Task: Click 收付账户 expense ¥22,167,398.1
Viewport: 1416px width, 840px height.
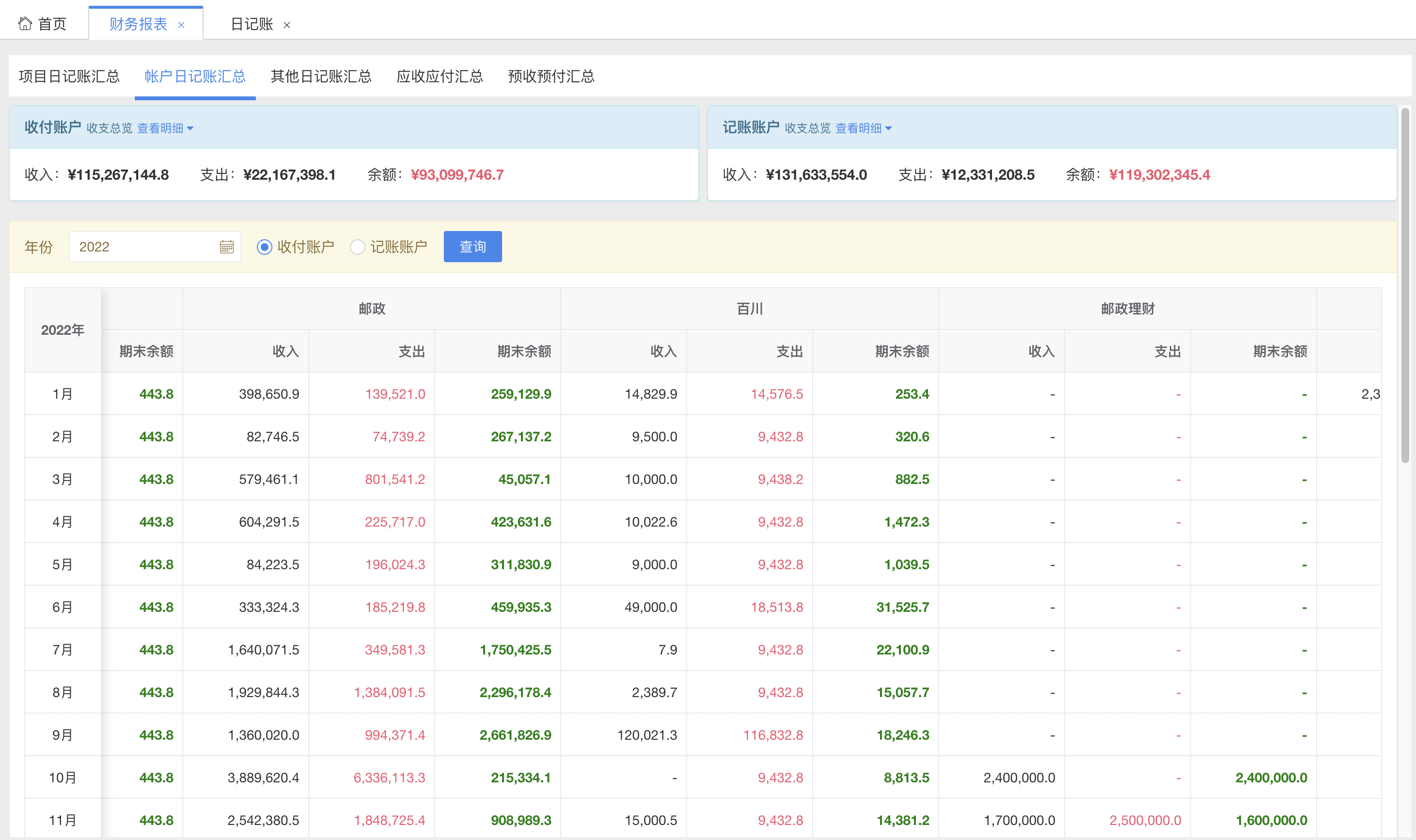Action: point(289,175)
